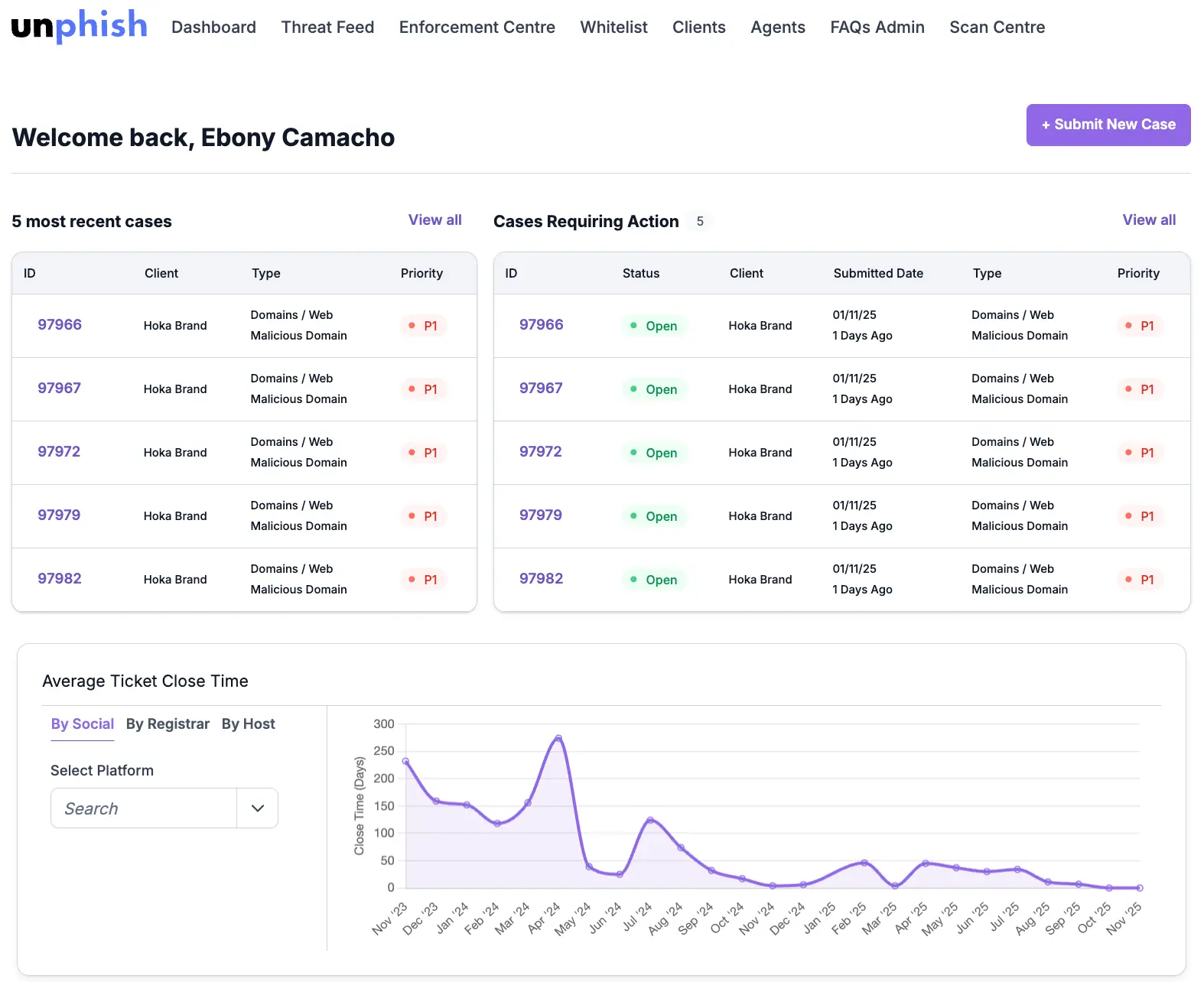1204x982 pixels.
Task: Click the Open status badge for case 97972
Action: (x=654, y=453)
